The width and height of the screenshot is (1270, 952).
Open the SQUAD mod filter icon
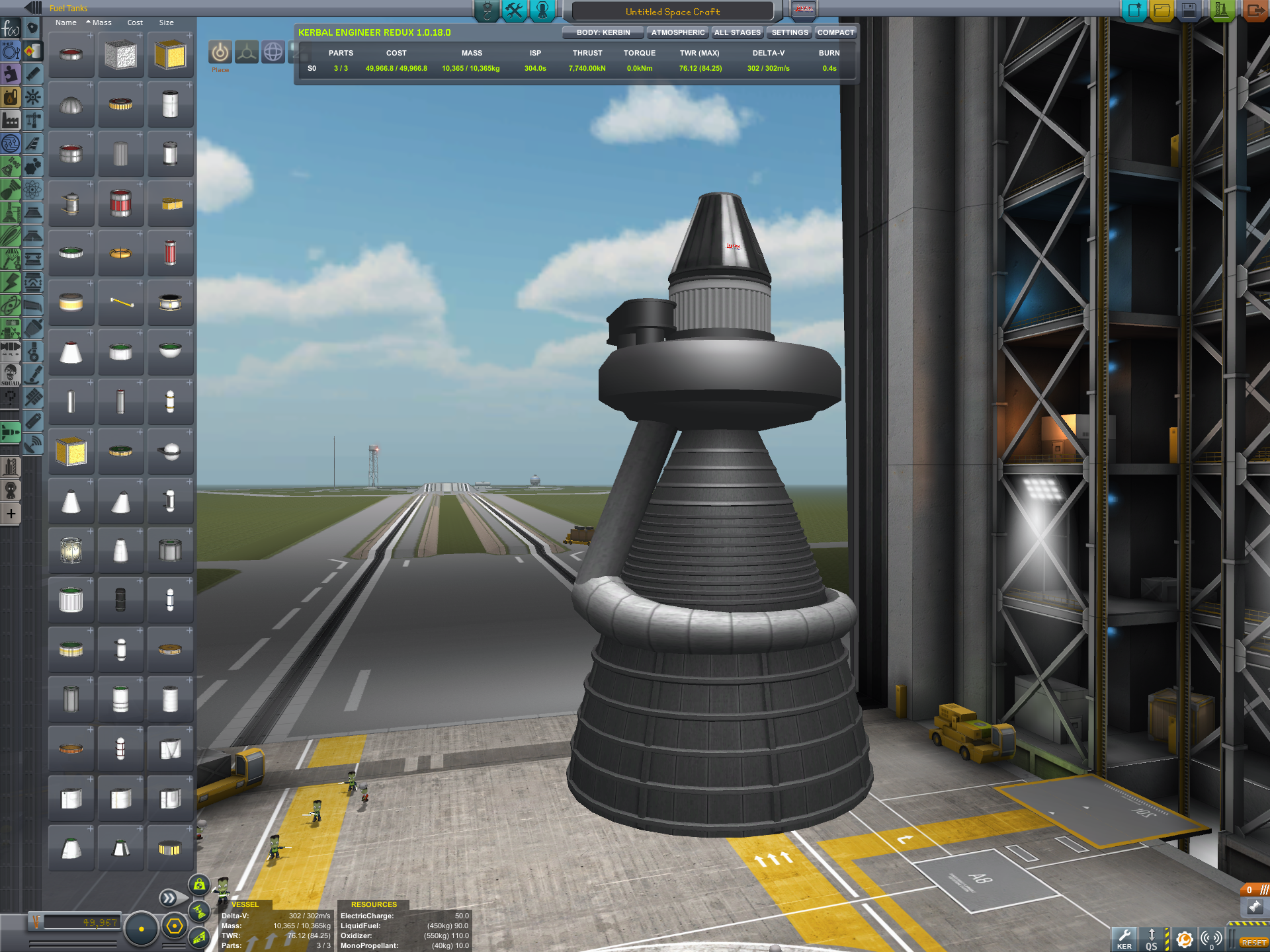point(11,375)
